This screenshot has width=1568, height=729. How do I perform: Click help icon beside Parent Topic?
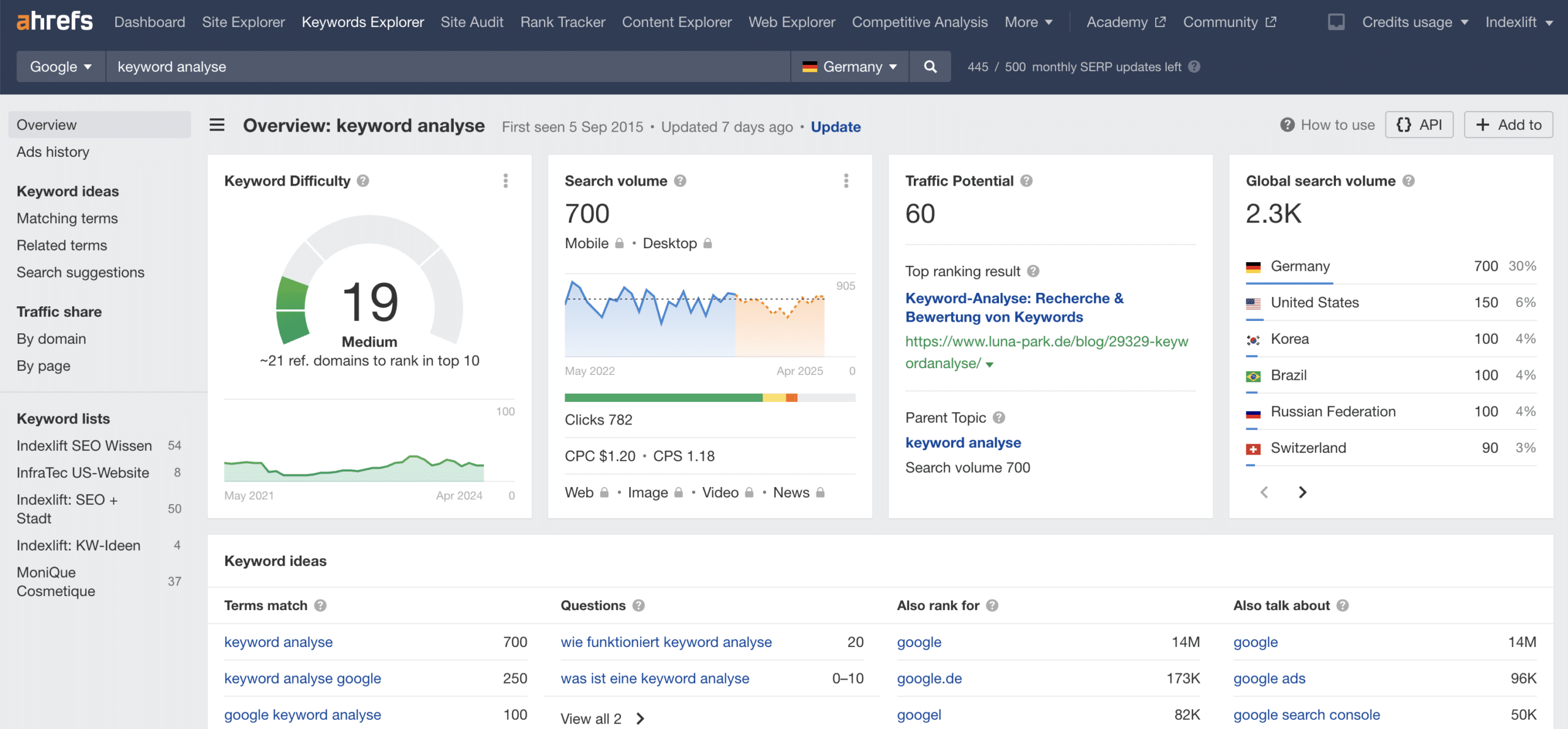point(999,417)
